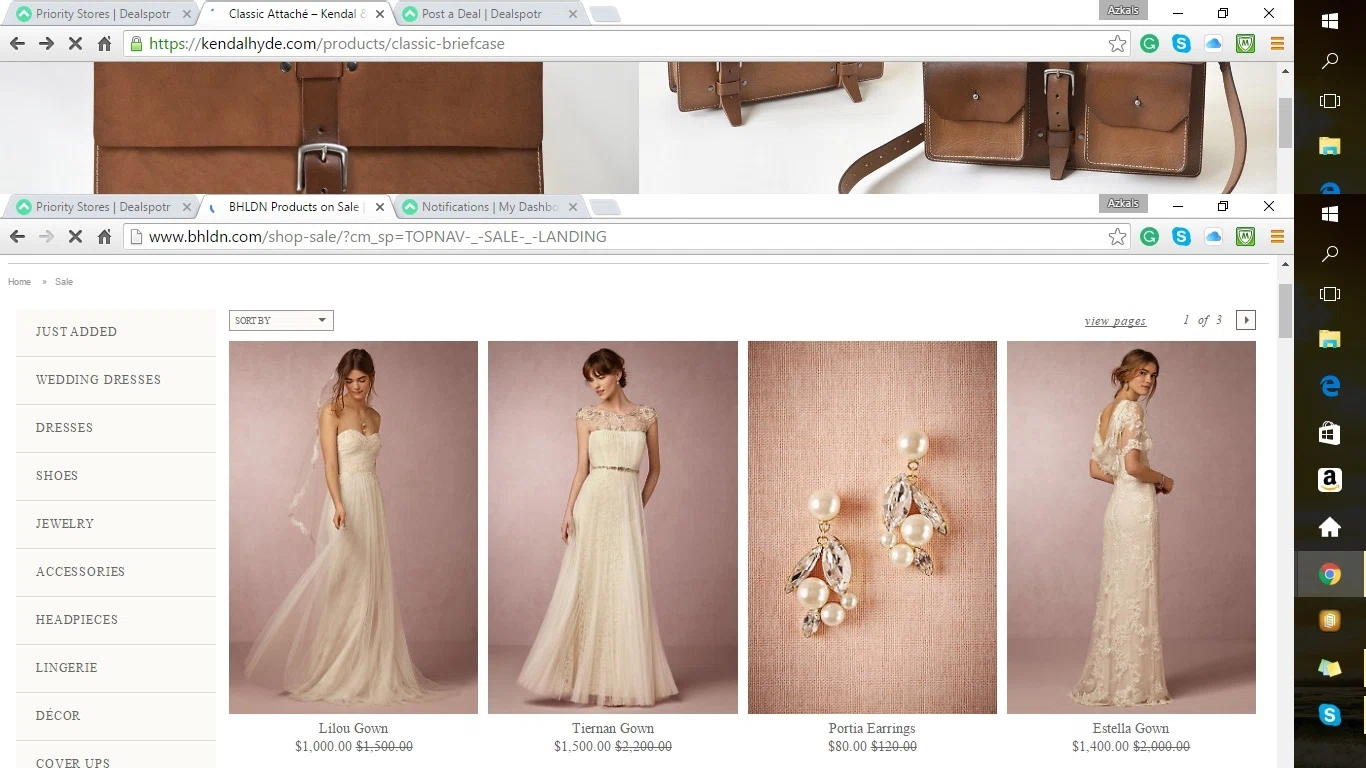Image resolution: width=1366 pixels, height=768 pixels.
Task: Bookmark the kendalhyde.com page with the star
Action: pos(1117,43)
